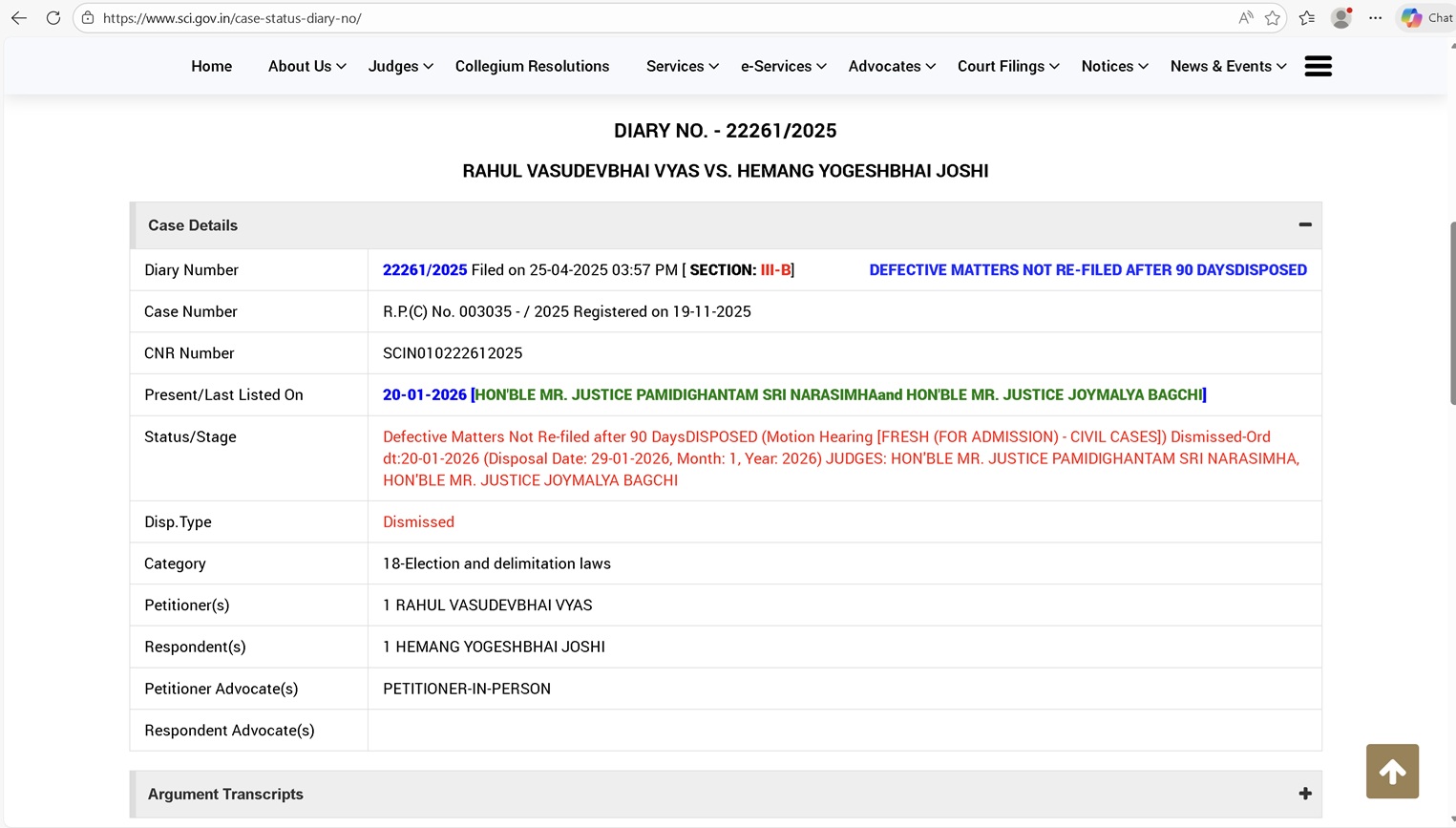Reload the page with refresh icon
Screen dimensions: 1456x828
[x=53, y=18]
